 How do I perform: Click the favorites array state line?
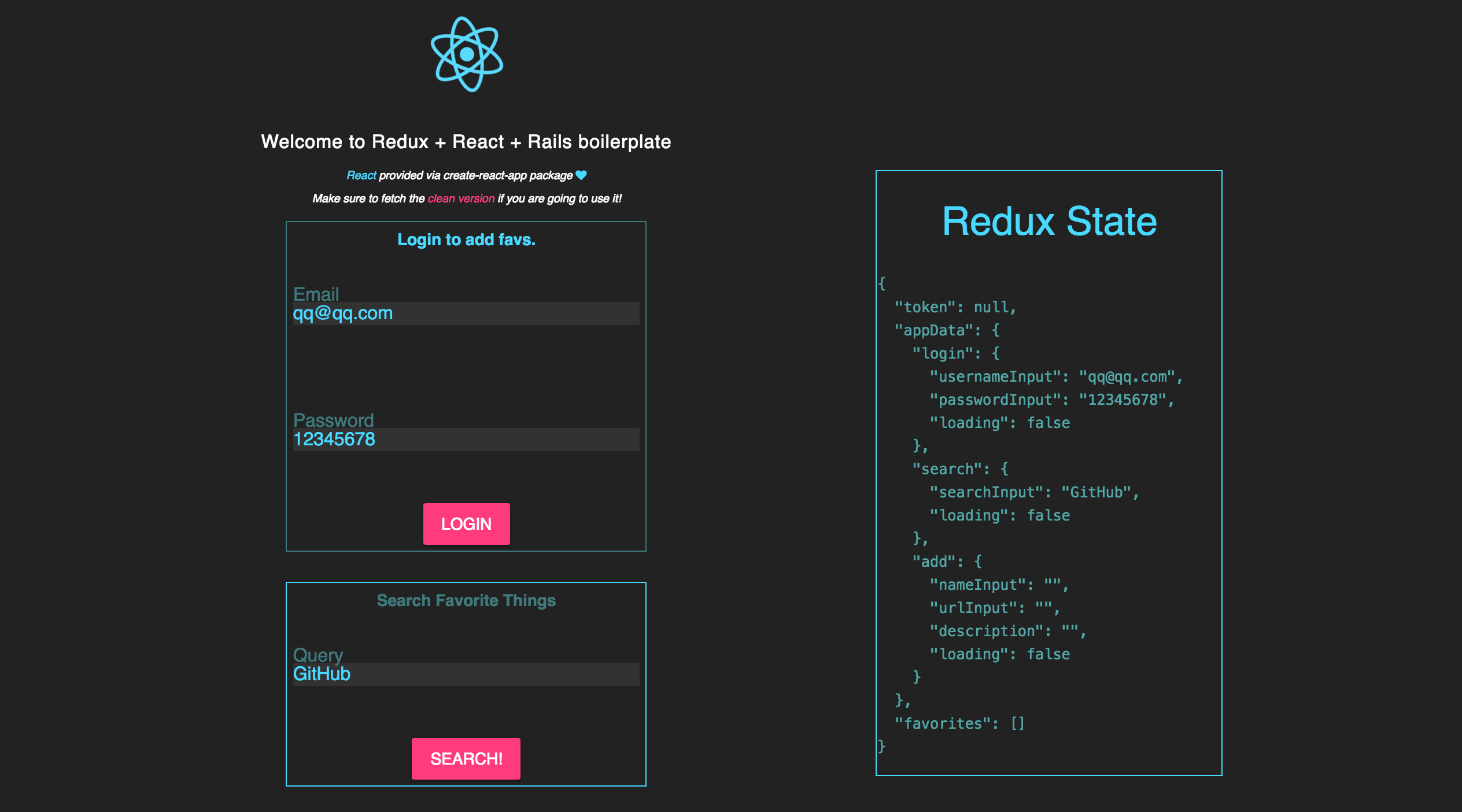point(959,724)
